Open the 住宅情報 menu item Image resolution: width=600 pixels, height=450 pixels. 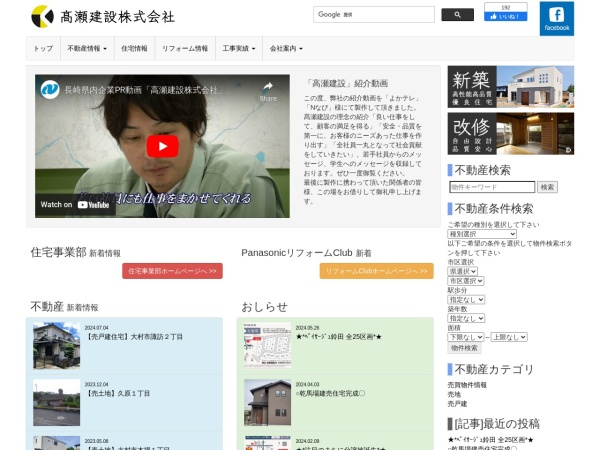134,48
